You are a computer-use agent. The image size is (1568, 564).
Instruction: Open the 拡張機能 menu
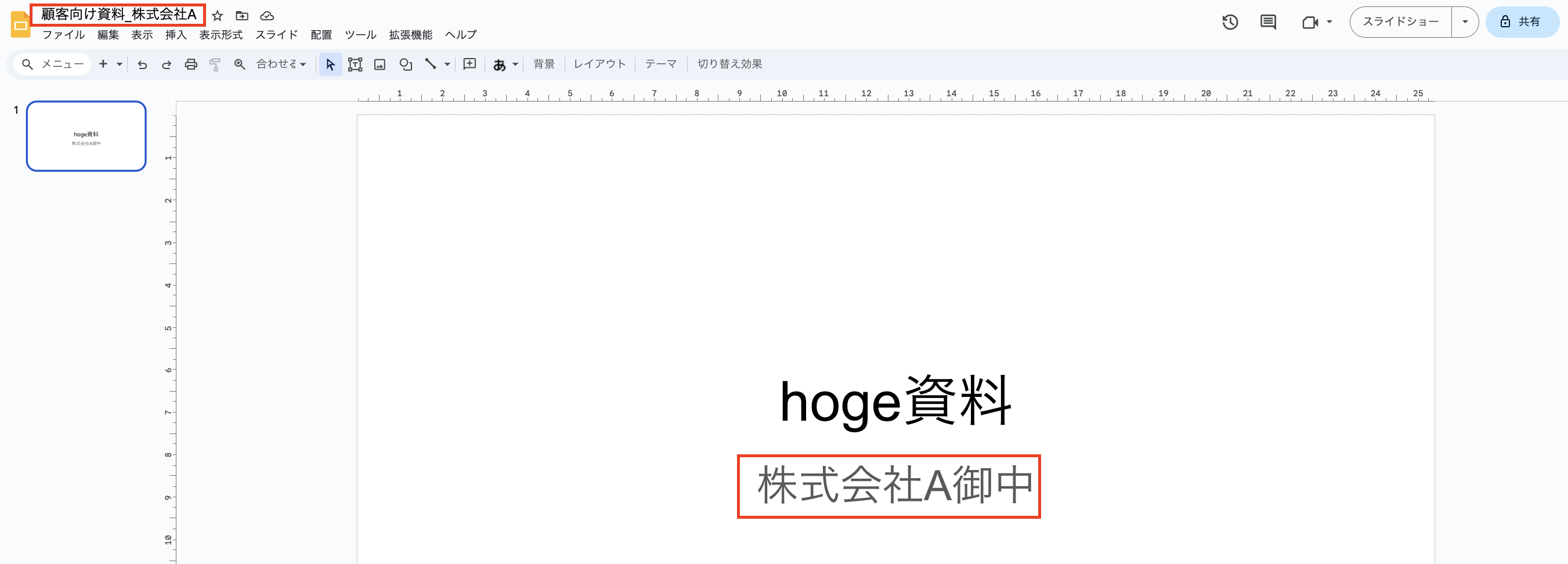click(410, 35)
